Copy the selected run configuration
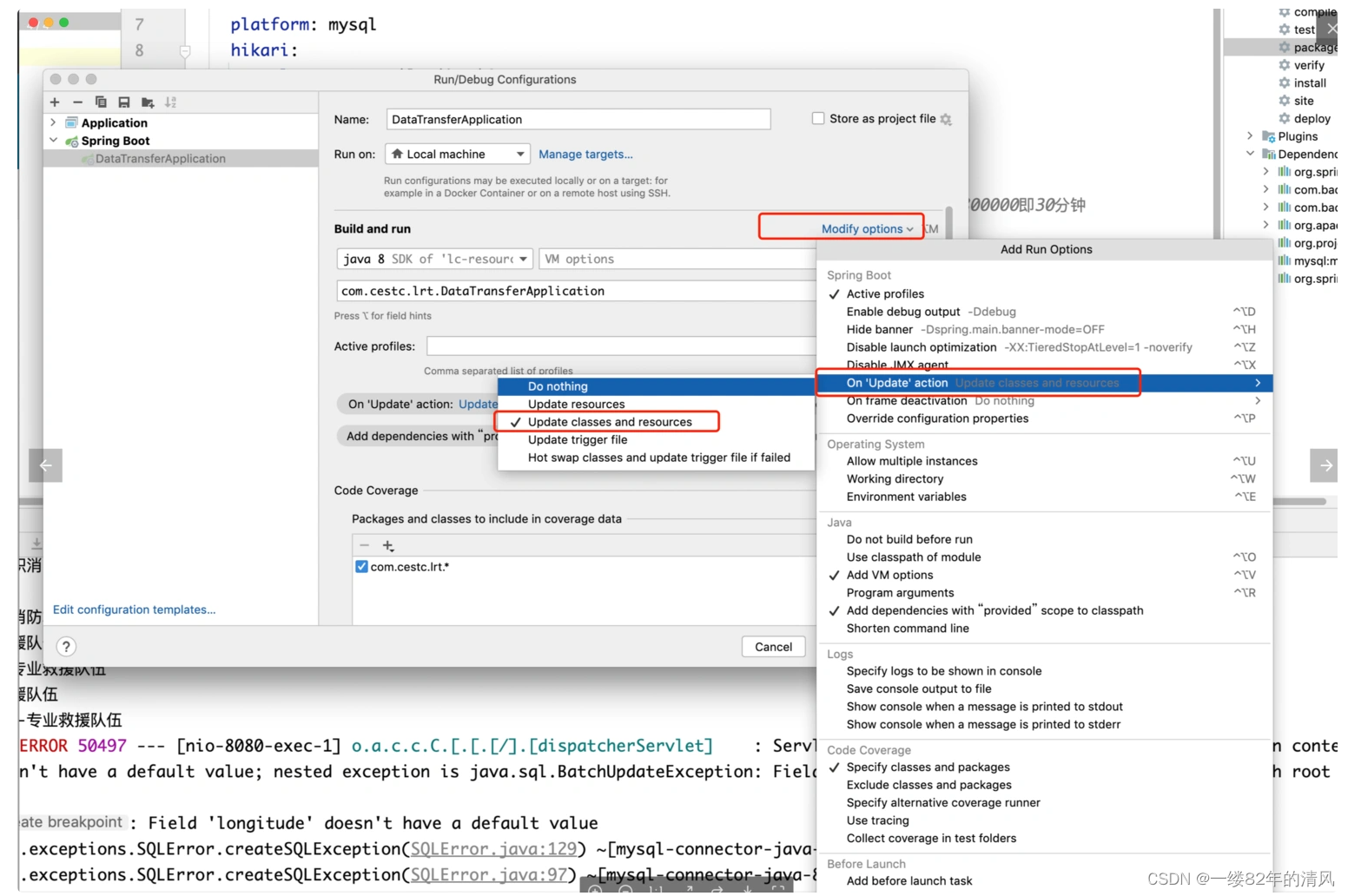Viewport: 1348px width, 896px height. (101, 102)
